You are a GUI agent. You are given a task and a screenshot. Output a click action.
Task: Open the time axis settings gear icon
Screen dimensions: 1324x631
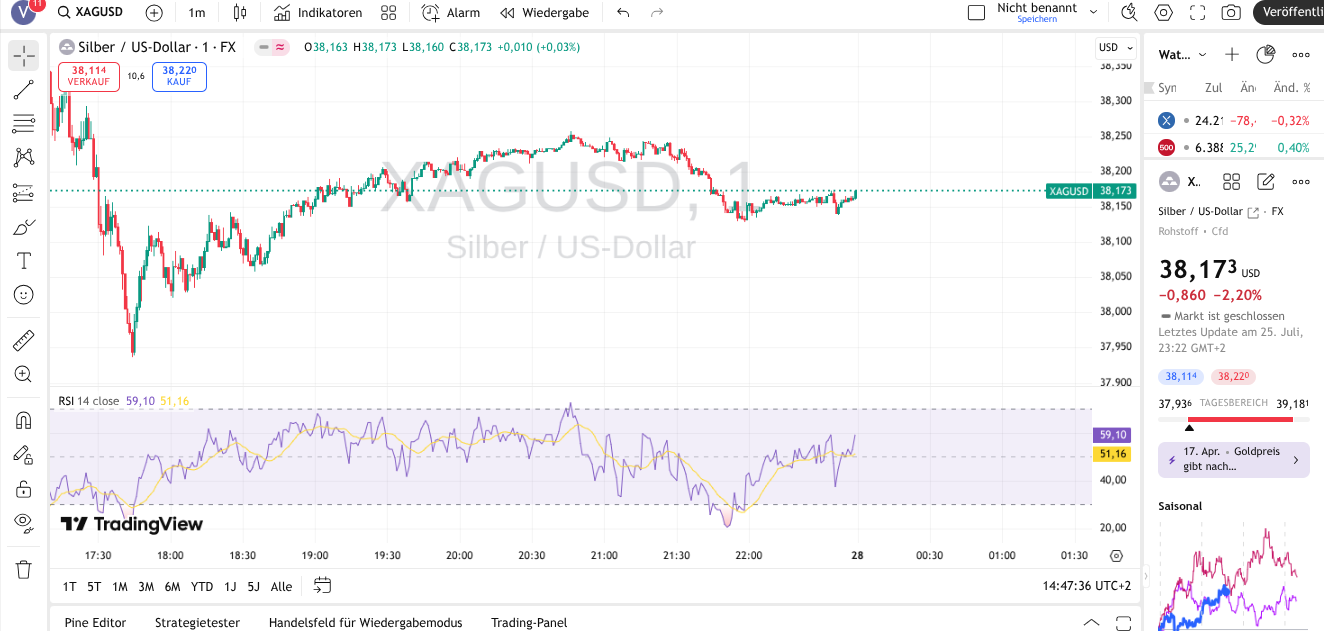1117,555
